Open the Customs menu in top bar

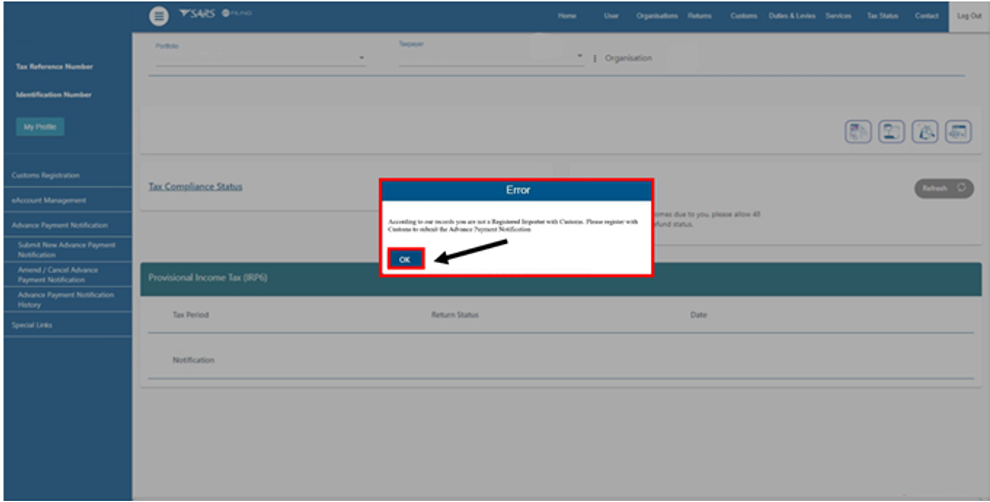coord(743,16)
